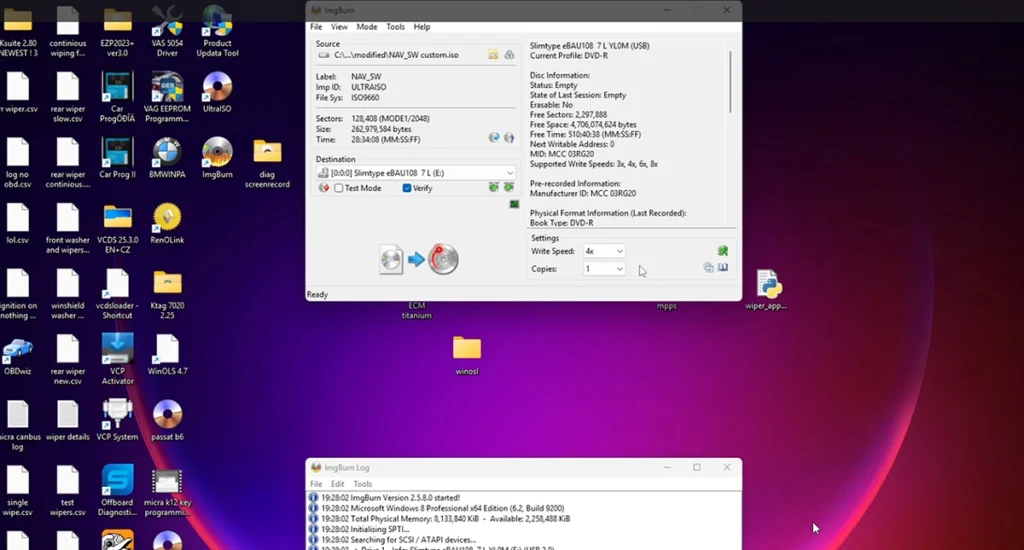
Task: Open ImgBurn desktop shortcut
Action: coord(217,157)
